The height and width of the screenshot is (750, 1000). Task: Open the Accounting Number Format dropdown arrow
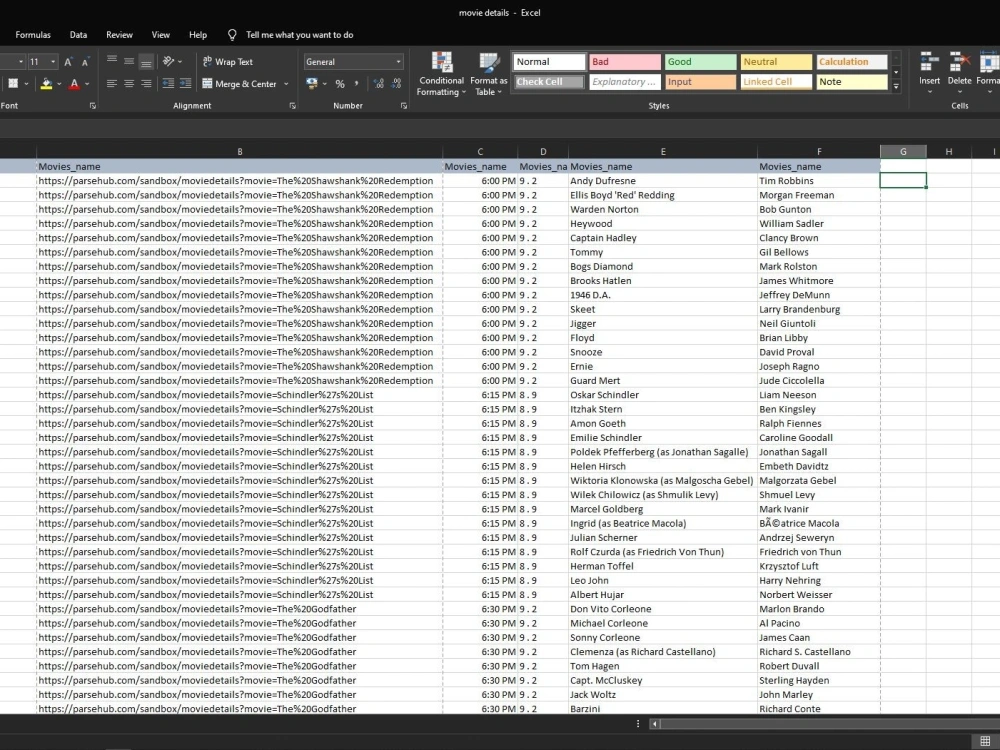325,84
